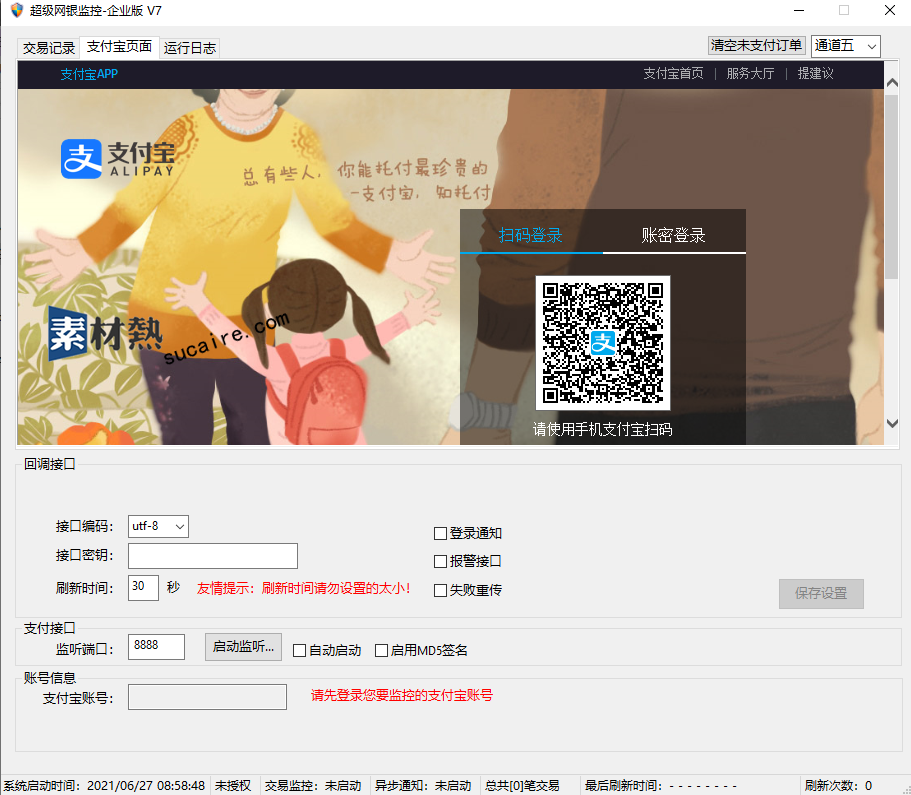The width and height of the screenshot is (911, 795).
Task: Go to 支付宝首页 link
Action: pyautogui.click(x=673, y=73)
